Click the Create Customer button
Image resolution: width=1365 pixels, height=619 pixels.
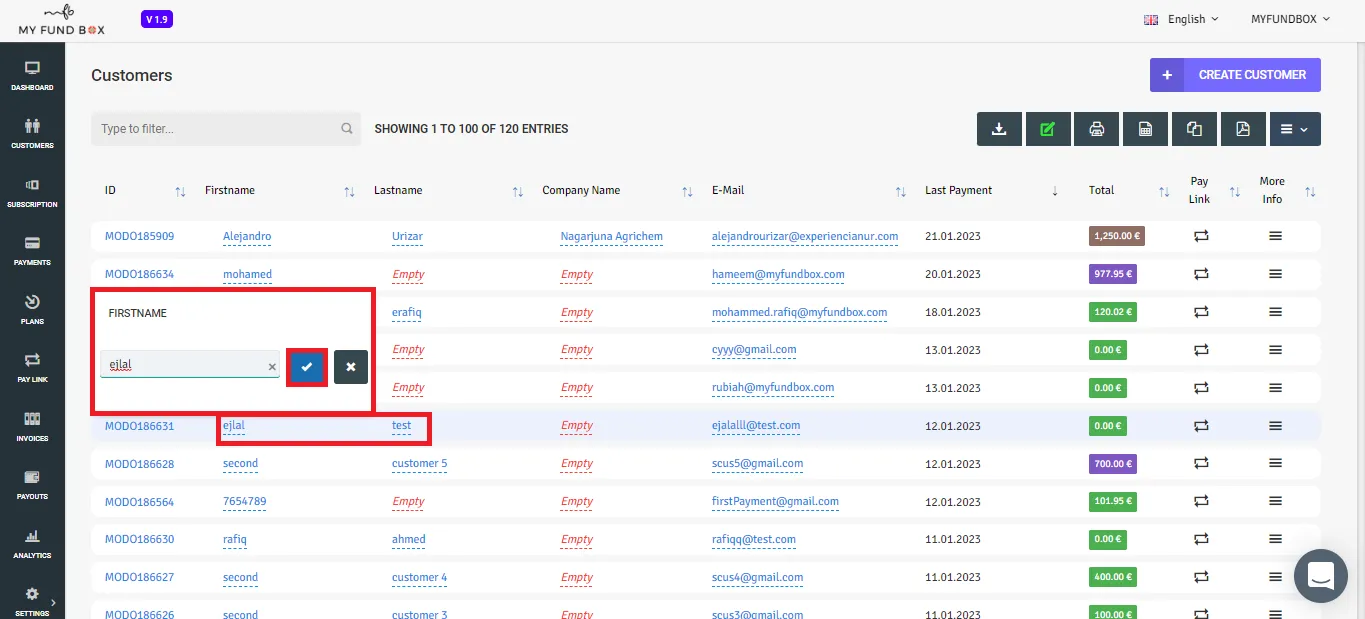(1235, 75)
